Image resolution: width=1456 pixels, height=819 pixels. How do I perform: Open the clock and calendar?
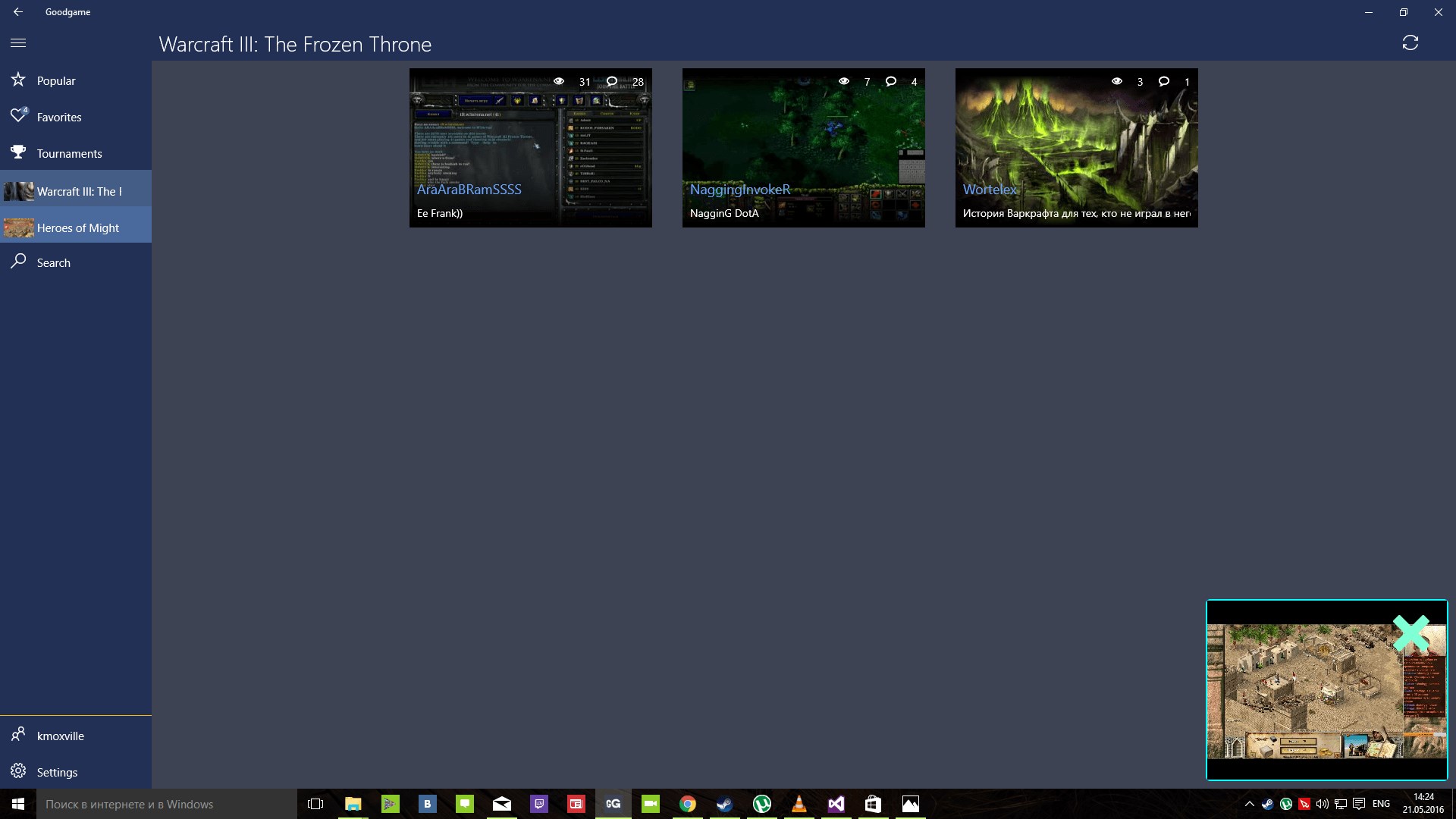[x=1423, y=804]
